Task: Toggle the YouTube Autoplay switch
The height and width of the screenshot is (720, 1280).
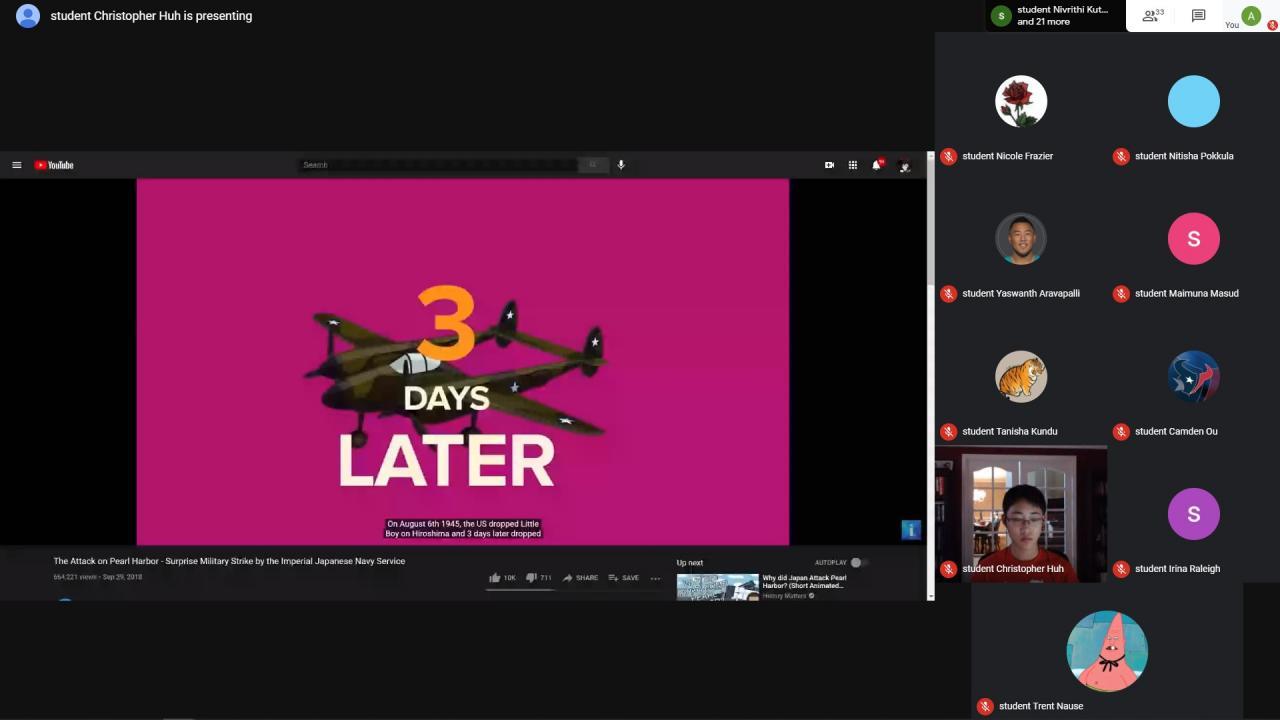Action: [857, 563]
